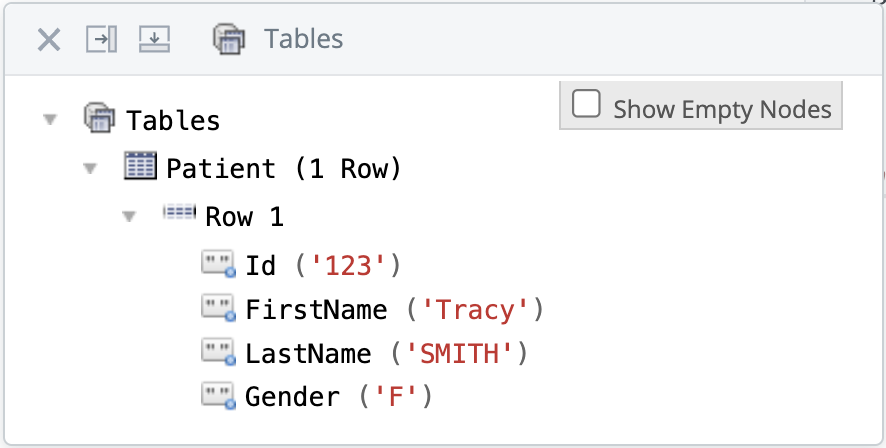Click the Tables database icon in header
The image size is (886, 448).
229,40
